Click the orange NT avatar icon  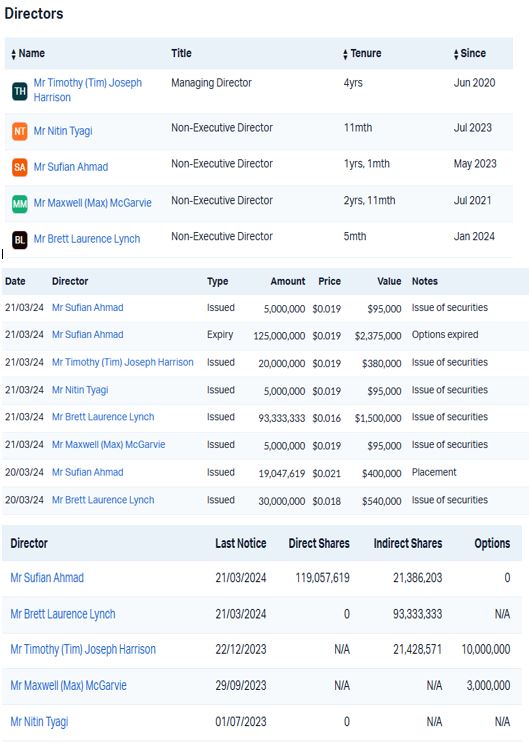click(20, 131)
